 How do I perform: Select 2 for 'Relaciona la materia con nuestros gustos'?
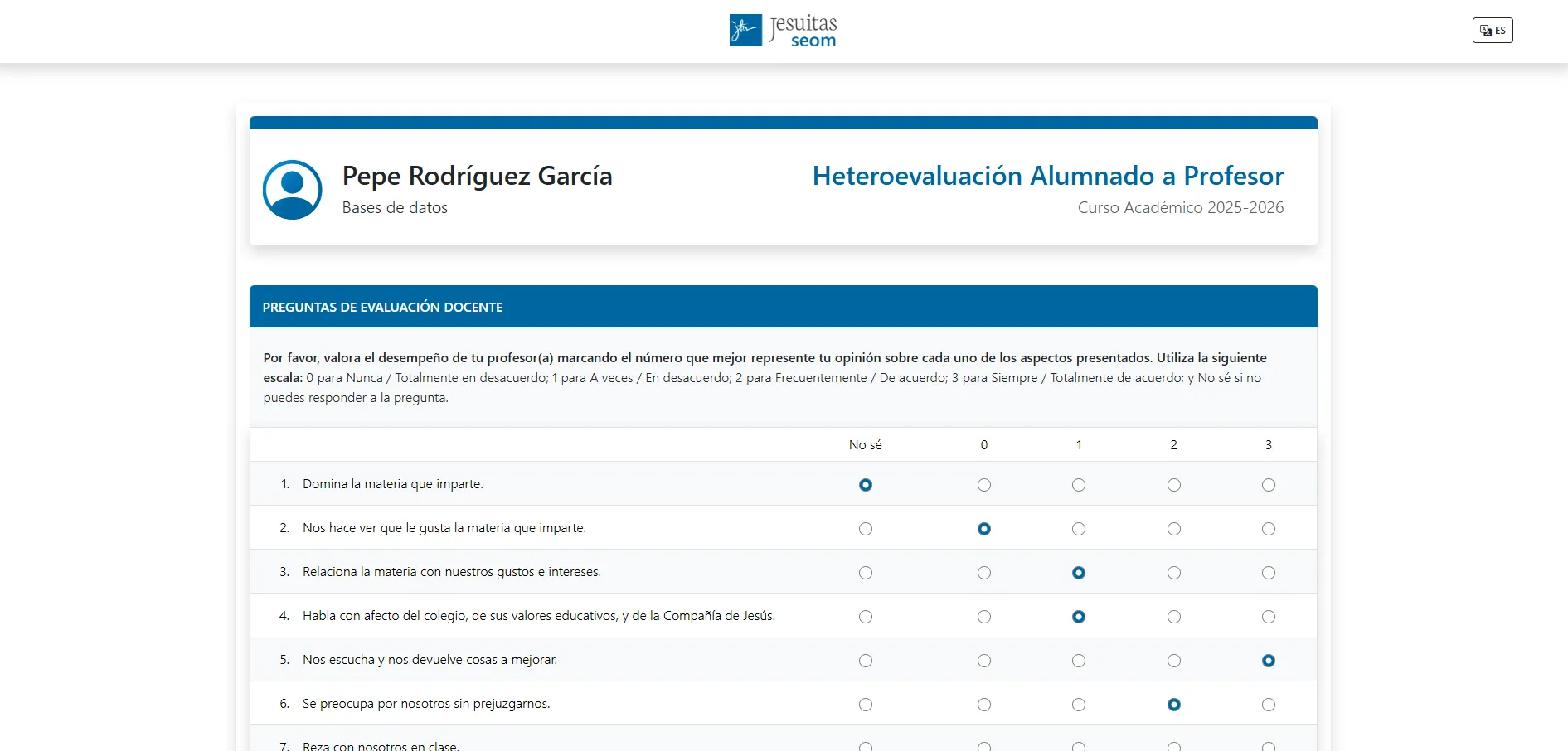[x=1174, y=573]
